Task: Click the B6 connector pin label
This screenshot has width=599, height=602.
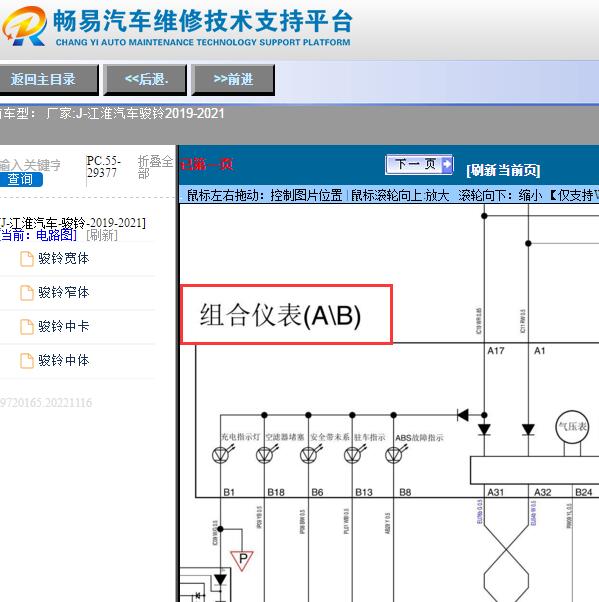Action: coord(317,492)
